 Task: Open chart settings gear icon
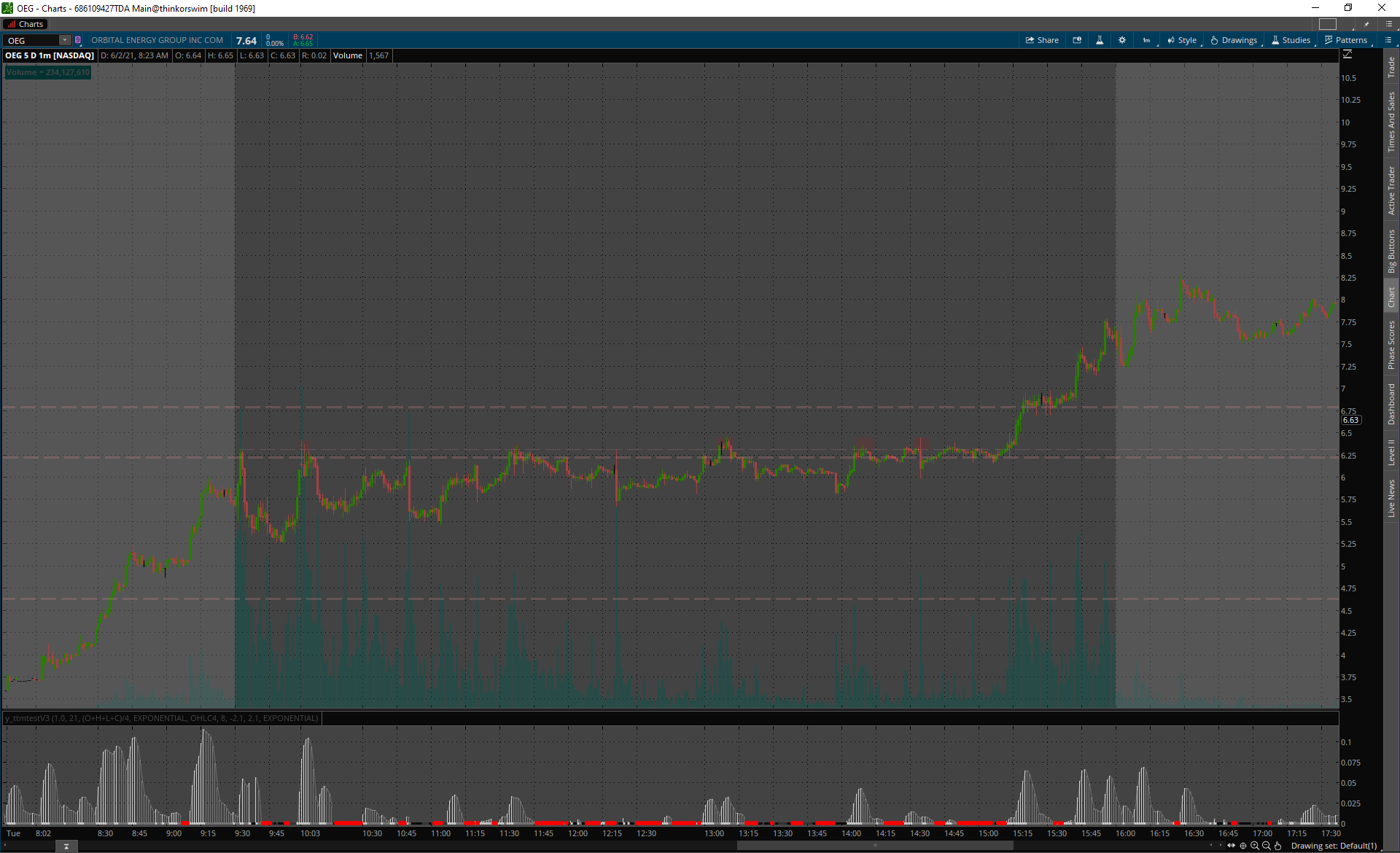[1122, 40]
